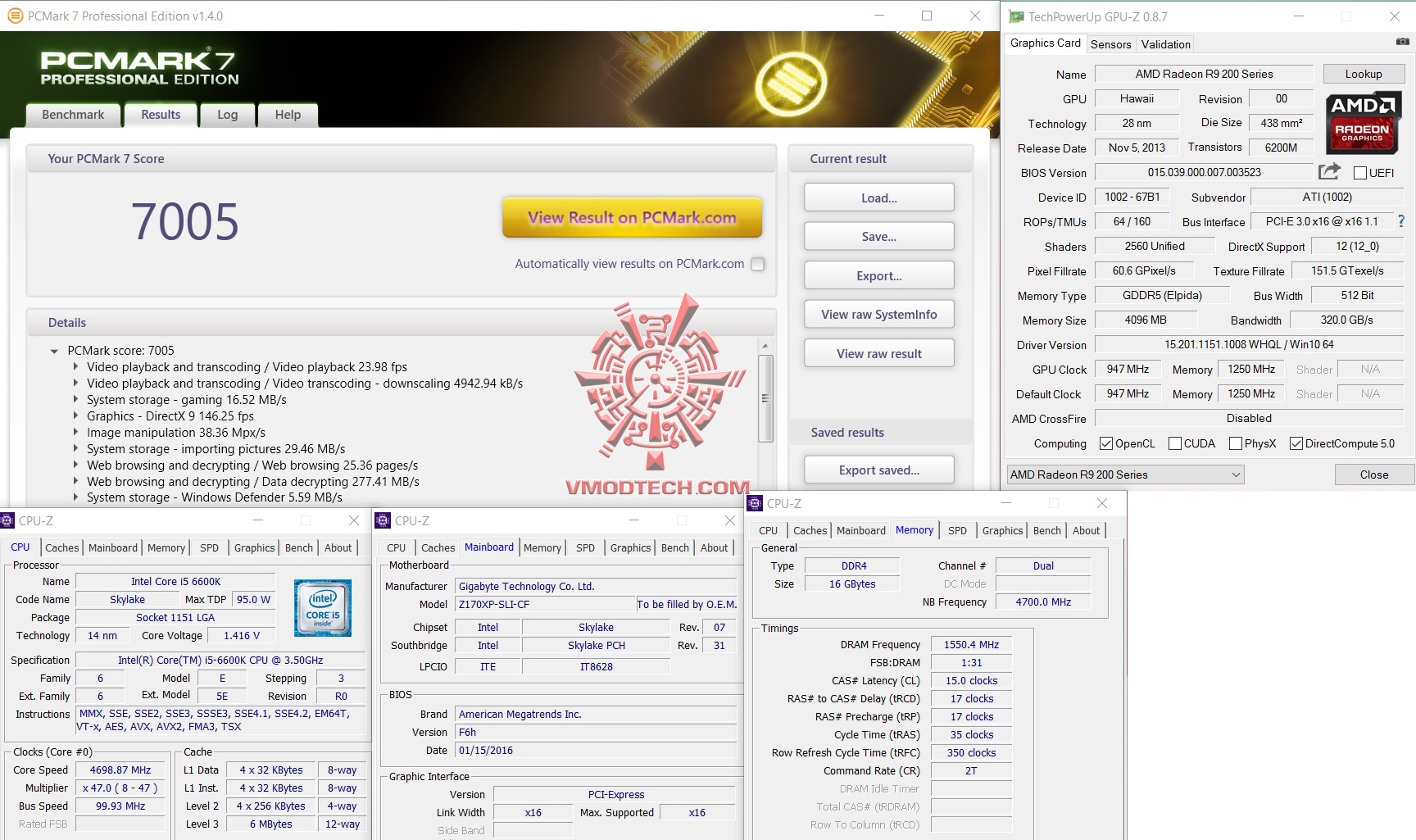The width and height of the screenshot is (1416, 840).
Task: Expand the System storage Windows Defender row
Action: [x=76, y=497]
